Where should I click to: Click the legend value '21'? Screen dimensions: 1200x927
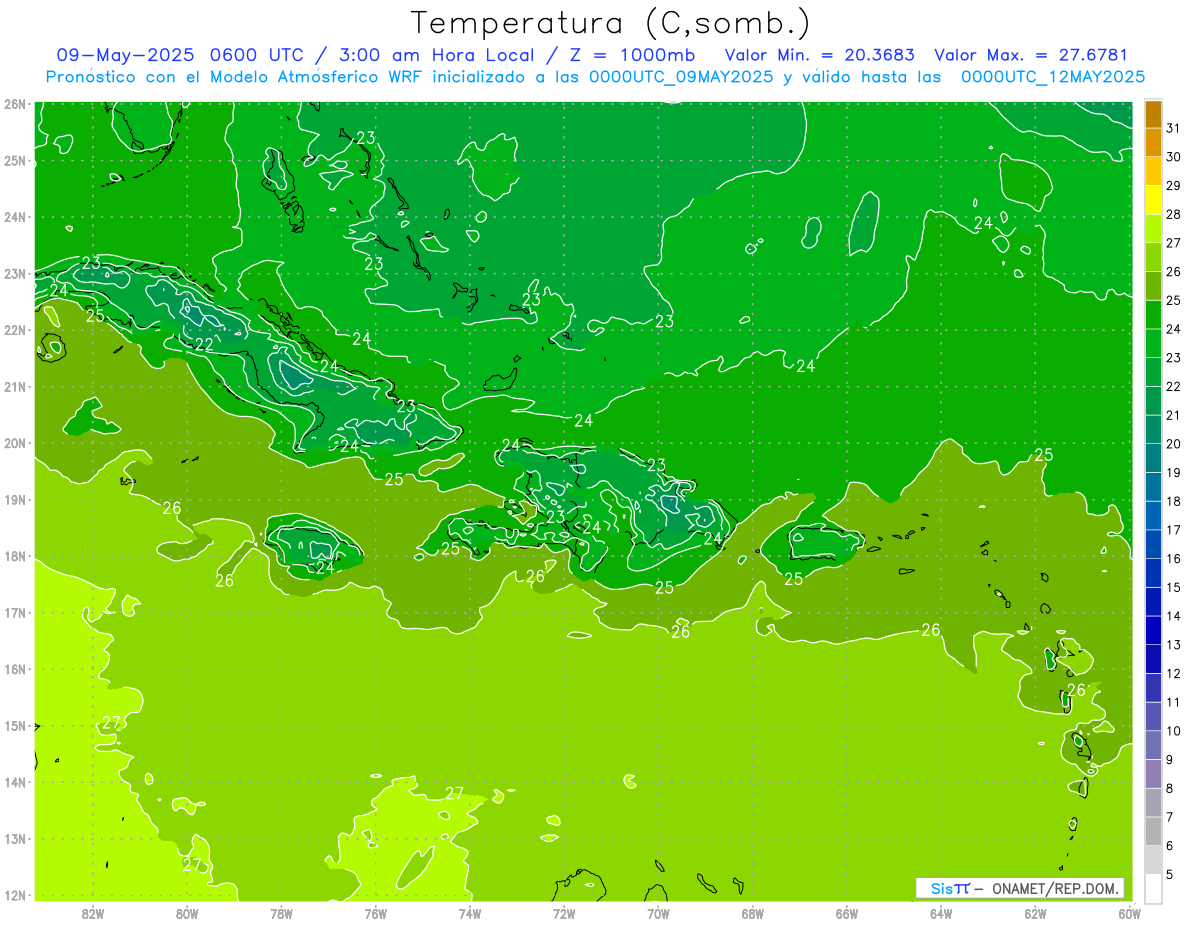[x=1173, y=415]
